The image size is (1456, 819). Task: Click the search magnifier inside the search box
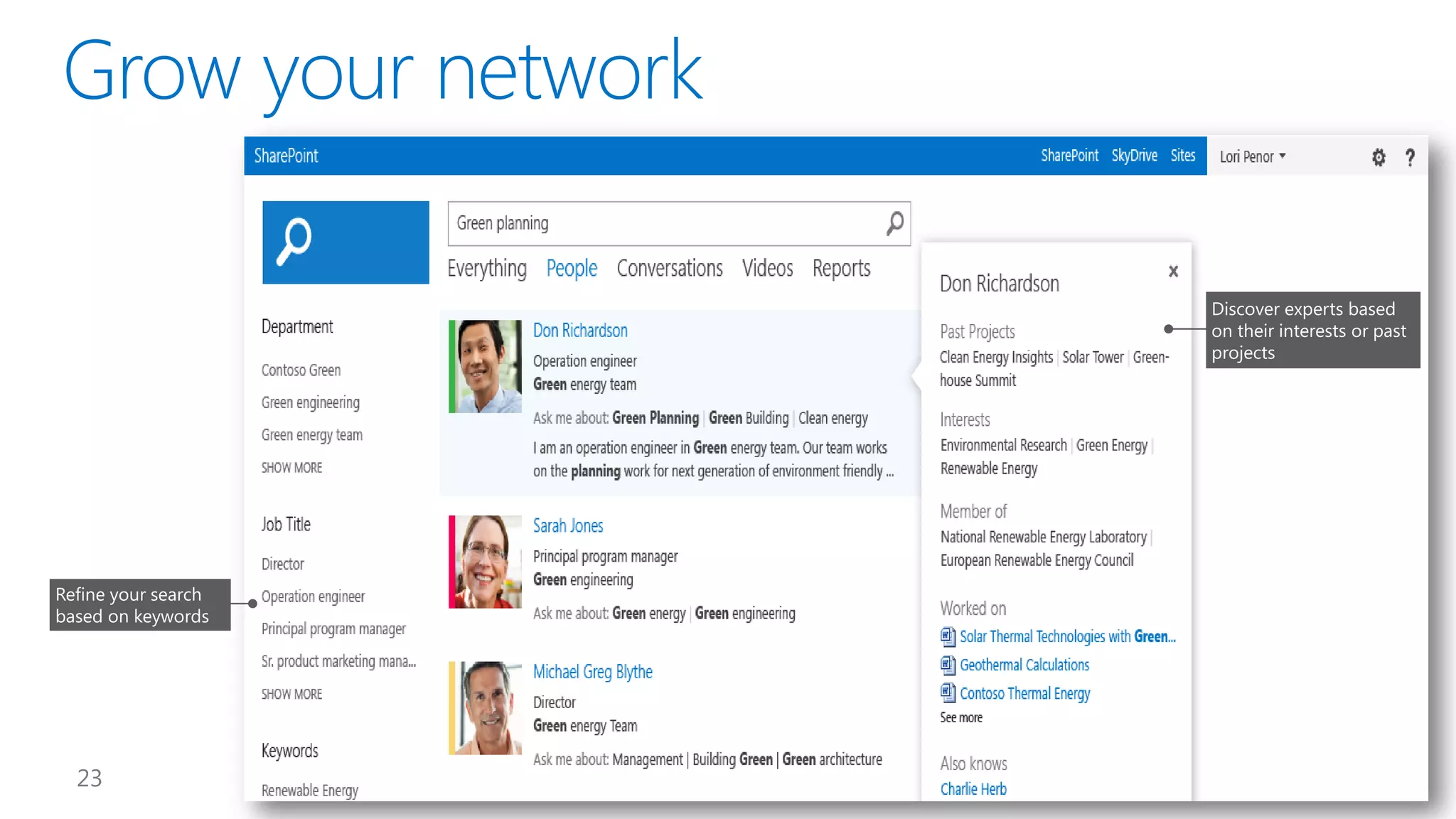pyautogui.click(x=895, y=223)
